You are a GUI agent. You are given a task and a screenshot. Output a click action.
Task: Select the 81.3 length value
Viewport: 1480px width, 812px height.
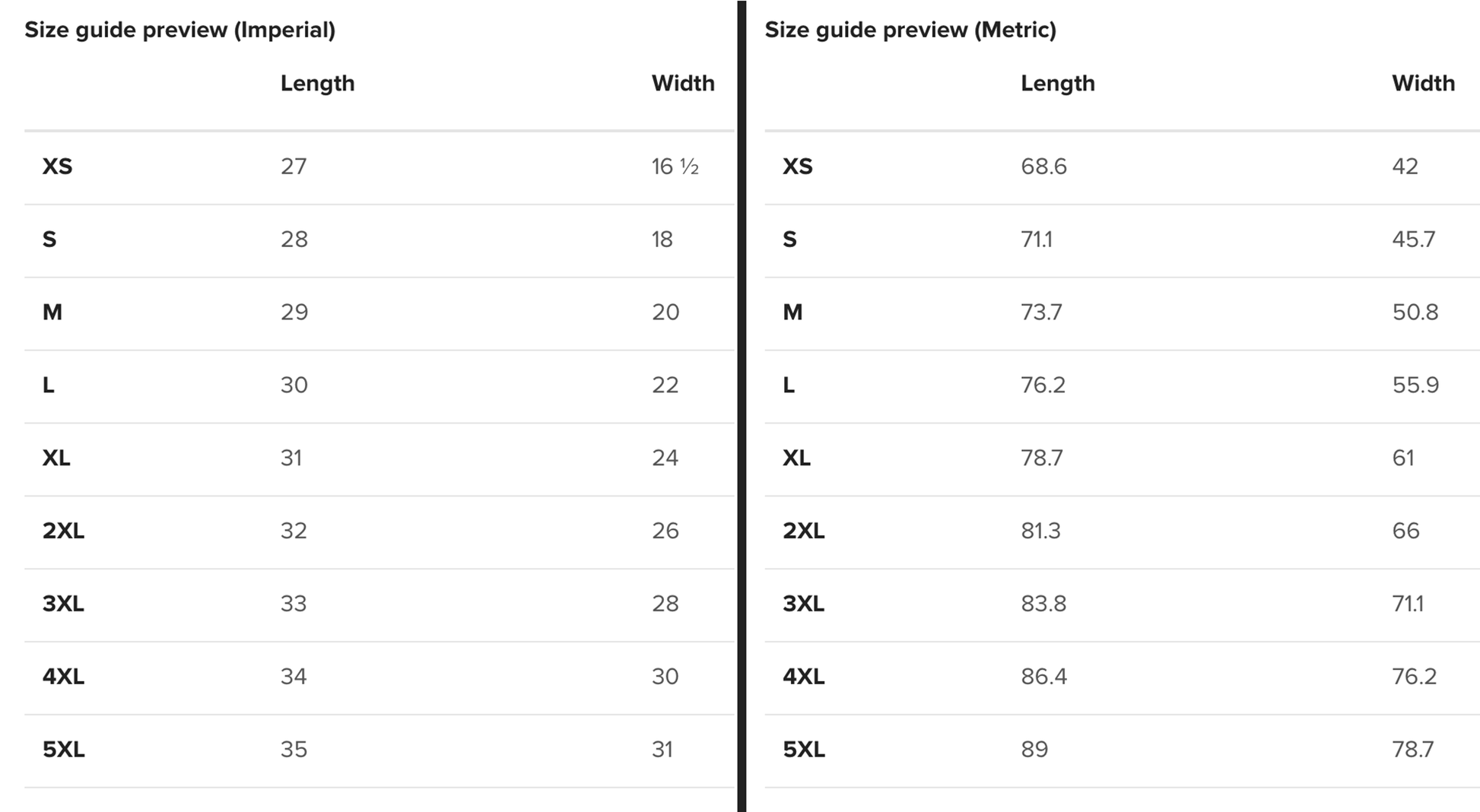[x=1040, y=531]
